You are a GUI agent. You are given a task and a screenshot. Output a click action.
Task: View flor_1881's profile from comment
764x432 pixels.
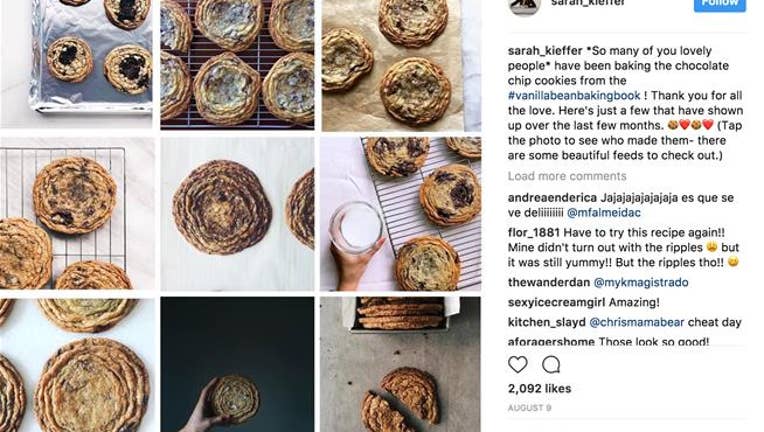pos(534,233)
